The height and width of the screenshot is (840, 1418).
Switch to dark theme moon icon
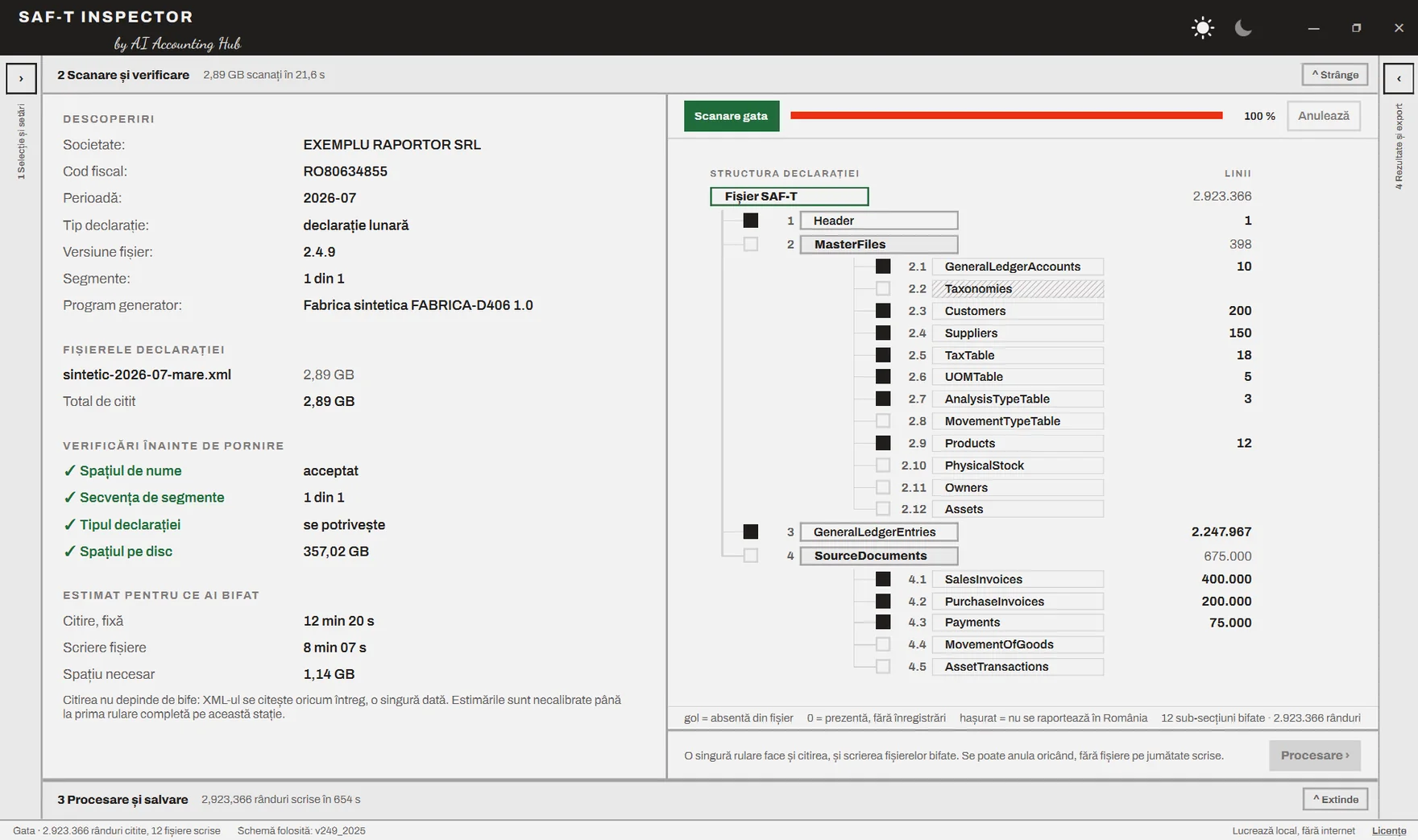[x=1243, y=28]
